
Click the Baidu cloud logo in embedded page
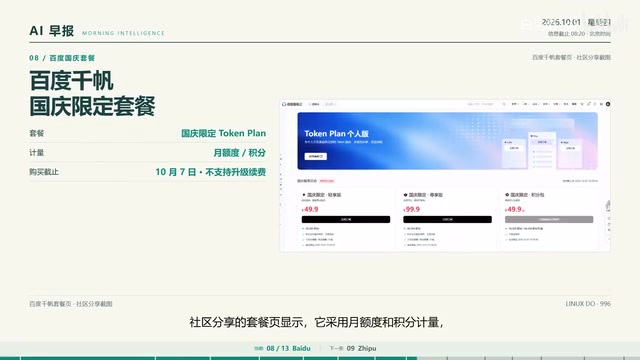pyautogui.click(x=292, y=104)
